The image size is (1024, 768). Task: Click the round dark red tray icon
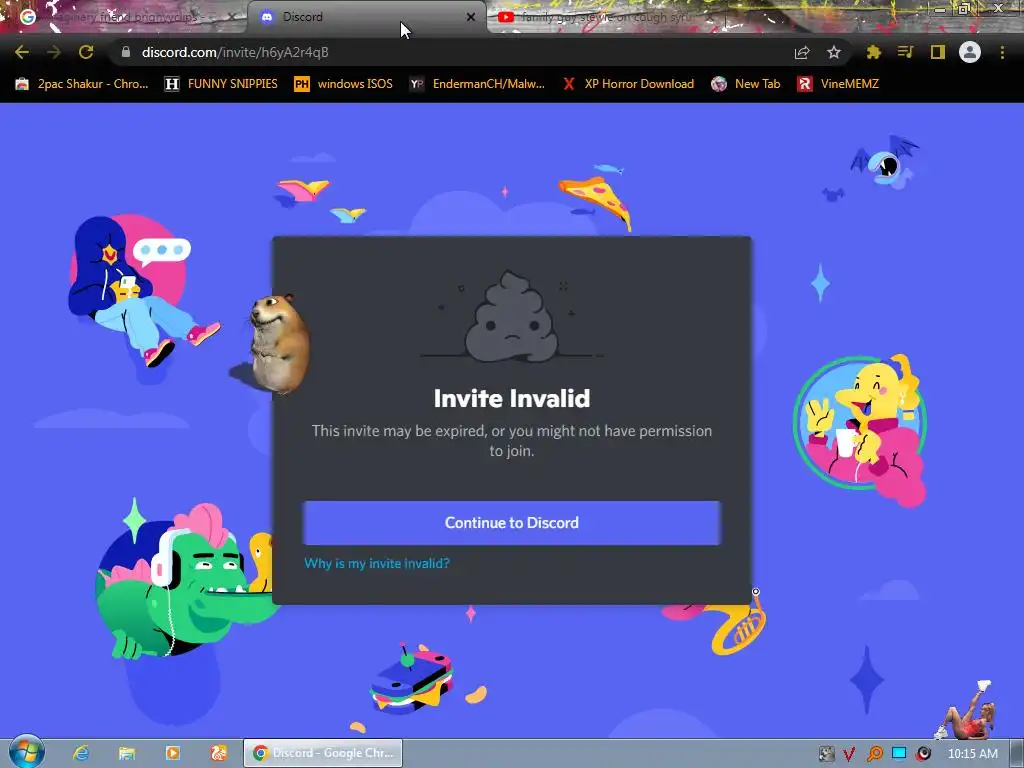923,754
